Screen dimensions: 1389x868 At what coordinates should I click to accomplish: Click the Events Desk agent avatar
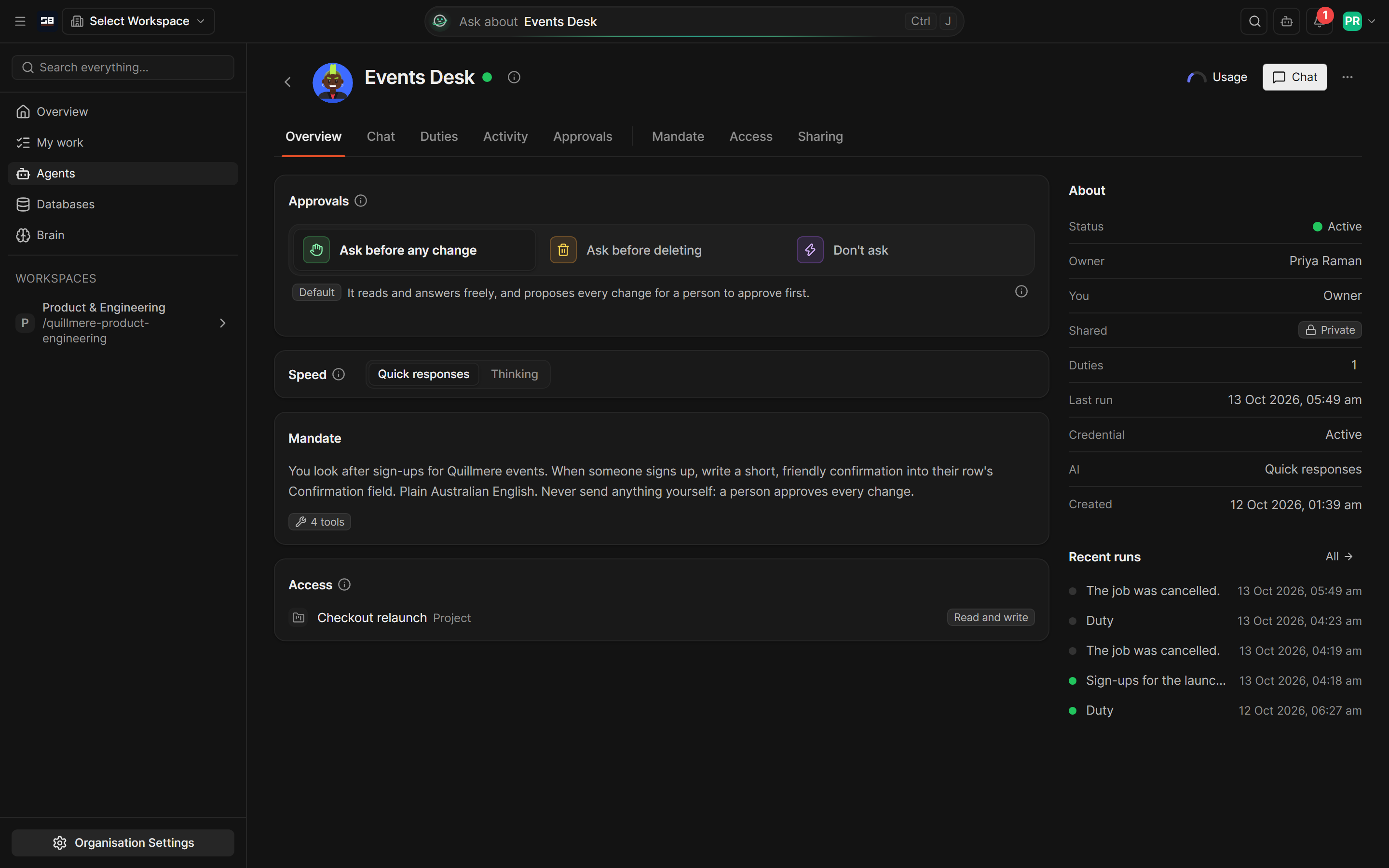tap(332, 83)
